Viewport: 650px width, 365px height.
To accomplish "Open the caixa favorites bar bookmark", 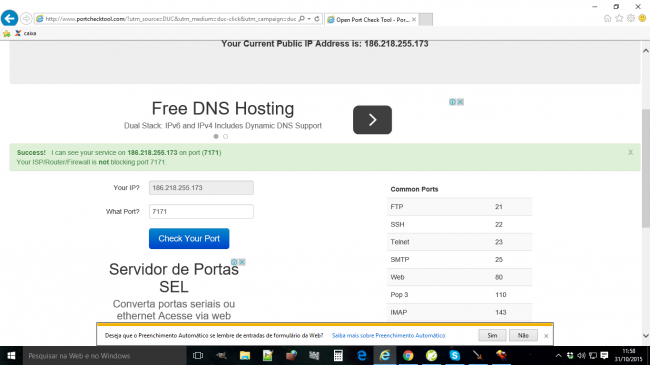I will click(26, 33).
